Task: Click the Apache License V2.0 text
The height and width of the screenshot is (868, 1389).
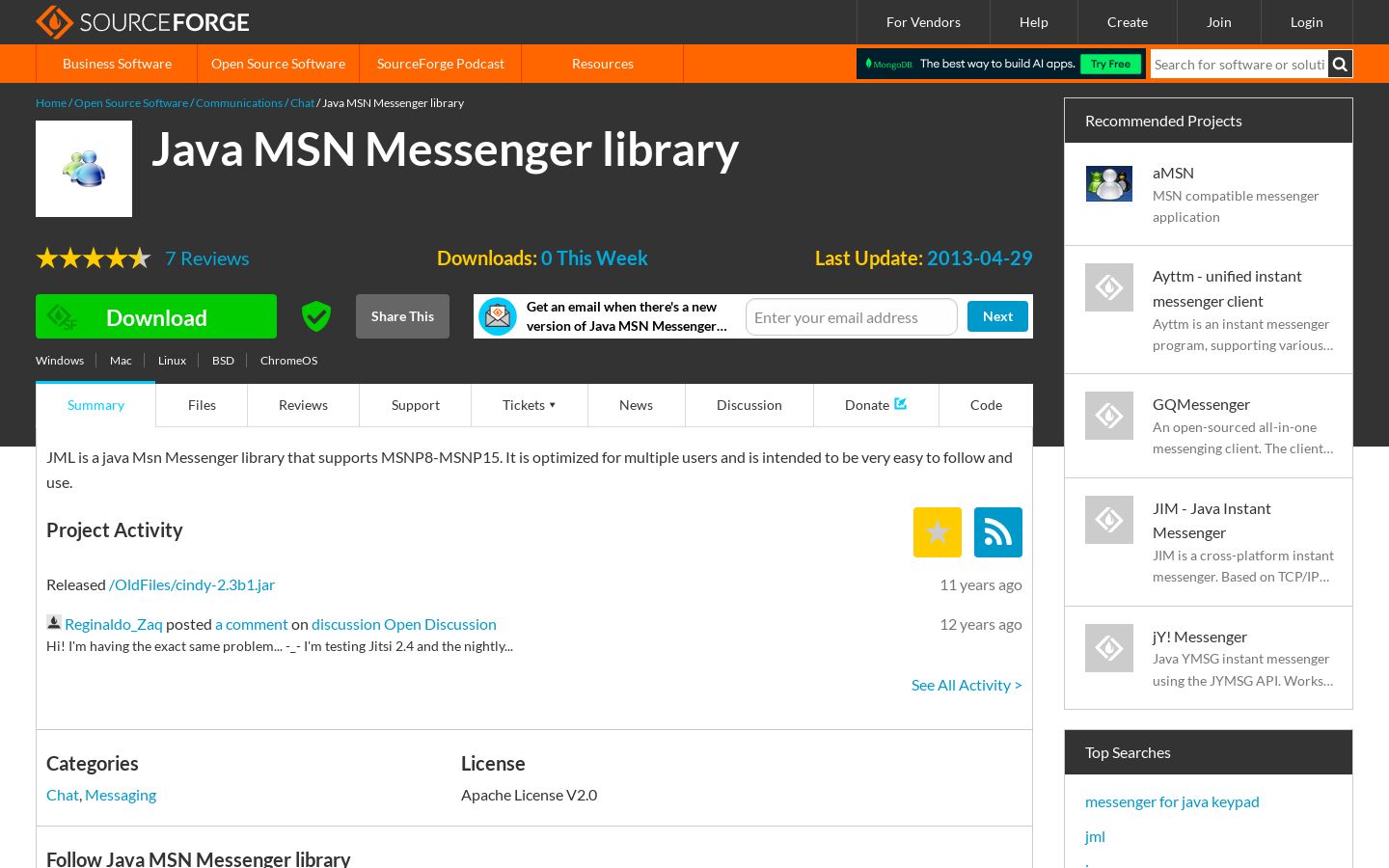Action: tap(529, 795)
